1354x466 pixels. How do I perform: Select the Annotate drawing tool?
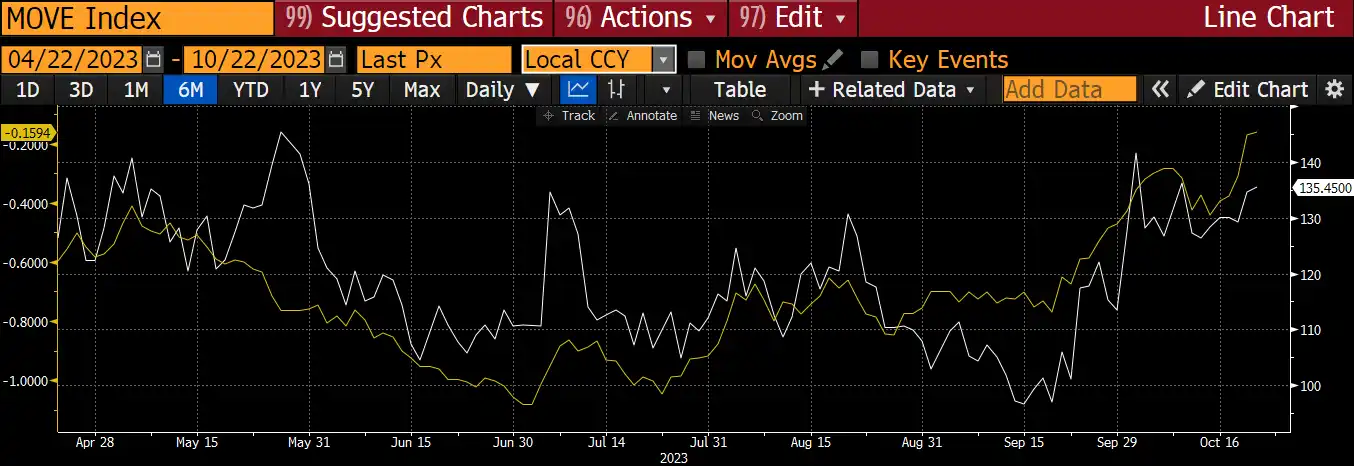click(642, 116)
